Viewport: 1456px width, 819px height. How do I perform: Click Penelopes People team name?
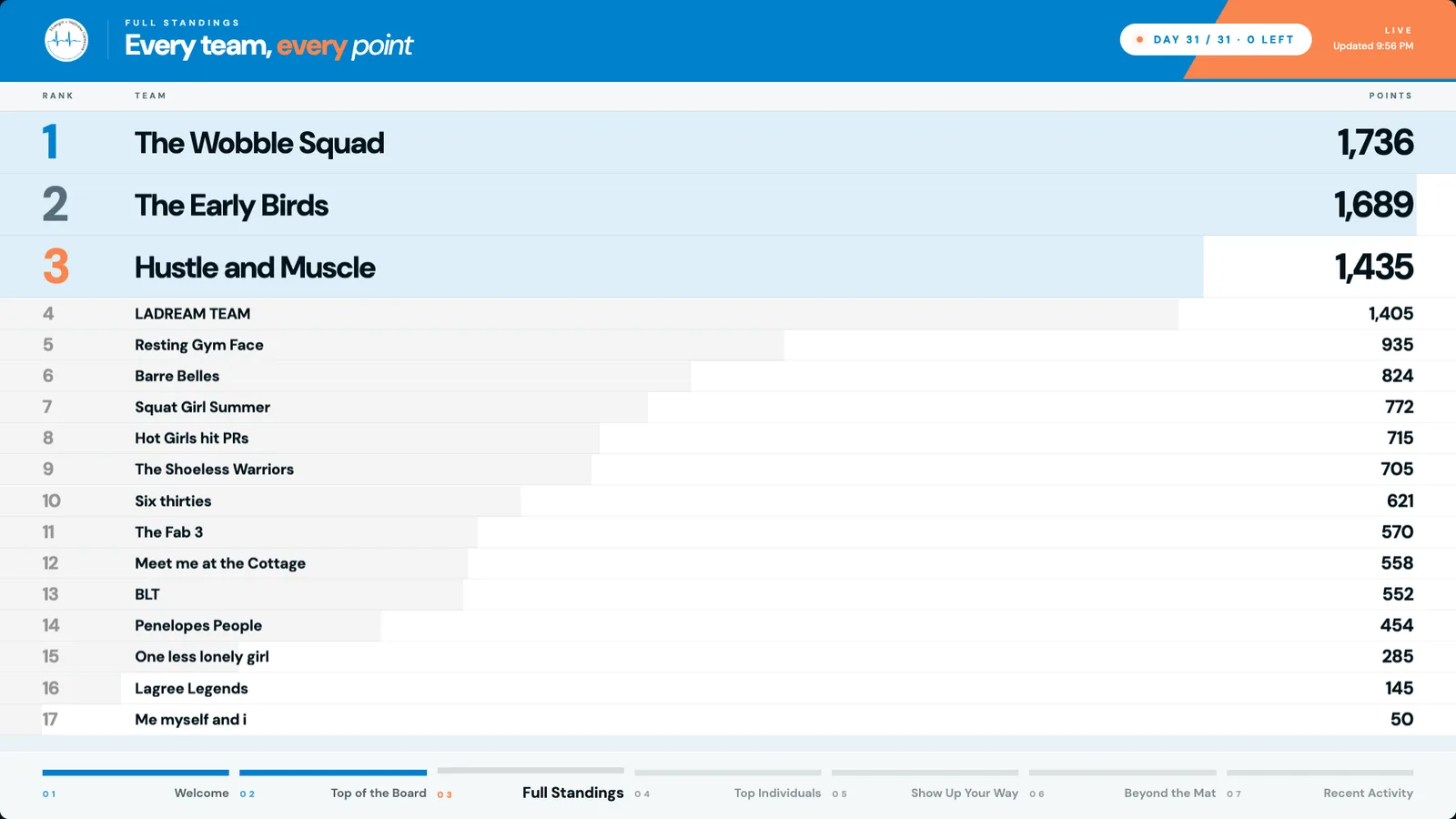[198, 625]
